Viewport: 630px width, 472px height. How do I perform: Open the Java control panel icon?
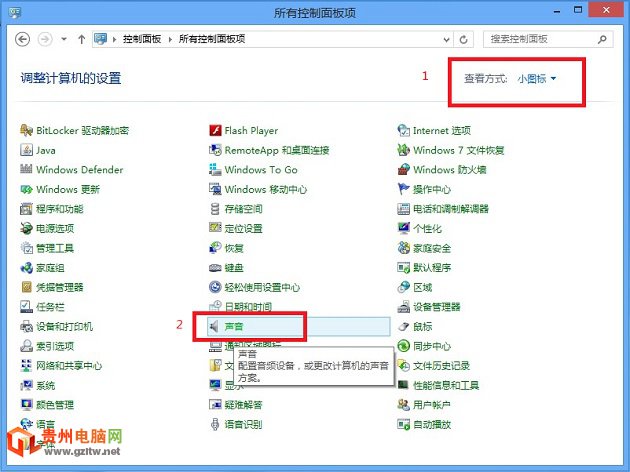[27, 150]
